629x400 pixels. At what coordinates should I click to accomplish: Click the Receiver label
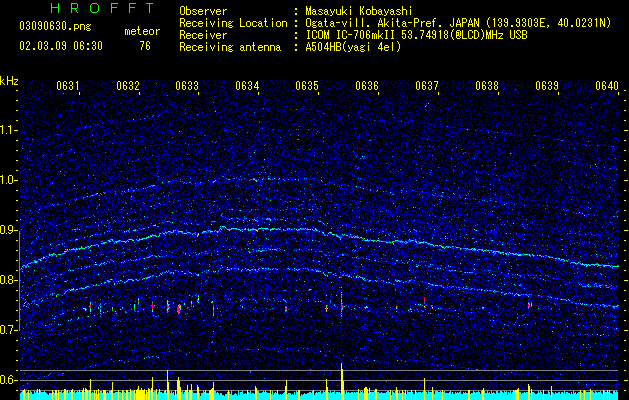[203, 35]
